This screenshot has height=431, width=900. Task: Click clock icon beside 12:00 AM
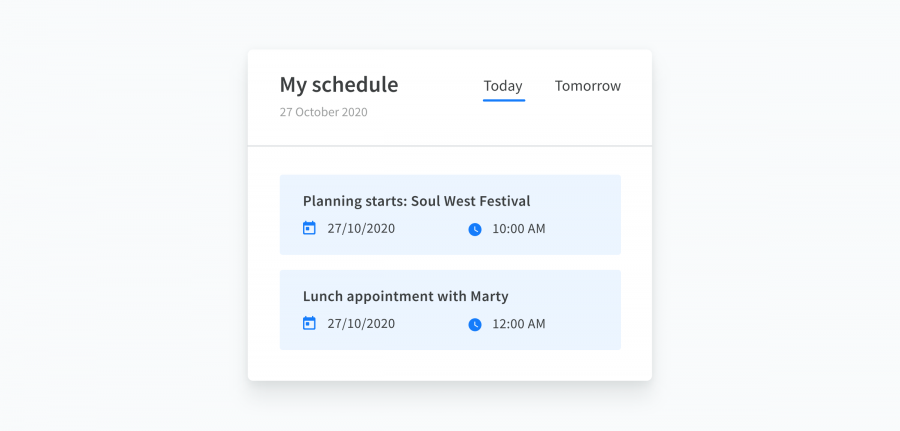[x=475, y=325]
